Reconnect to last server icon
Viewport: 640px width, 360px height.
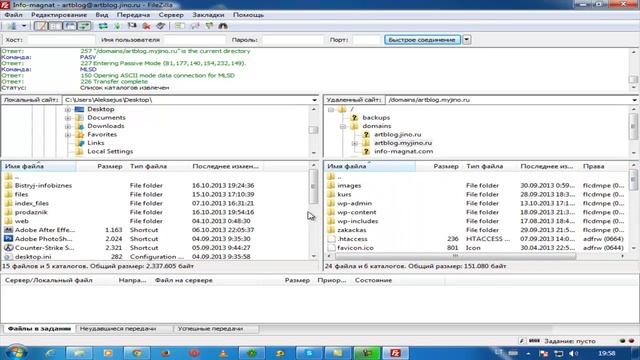click(161, 26)
